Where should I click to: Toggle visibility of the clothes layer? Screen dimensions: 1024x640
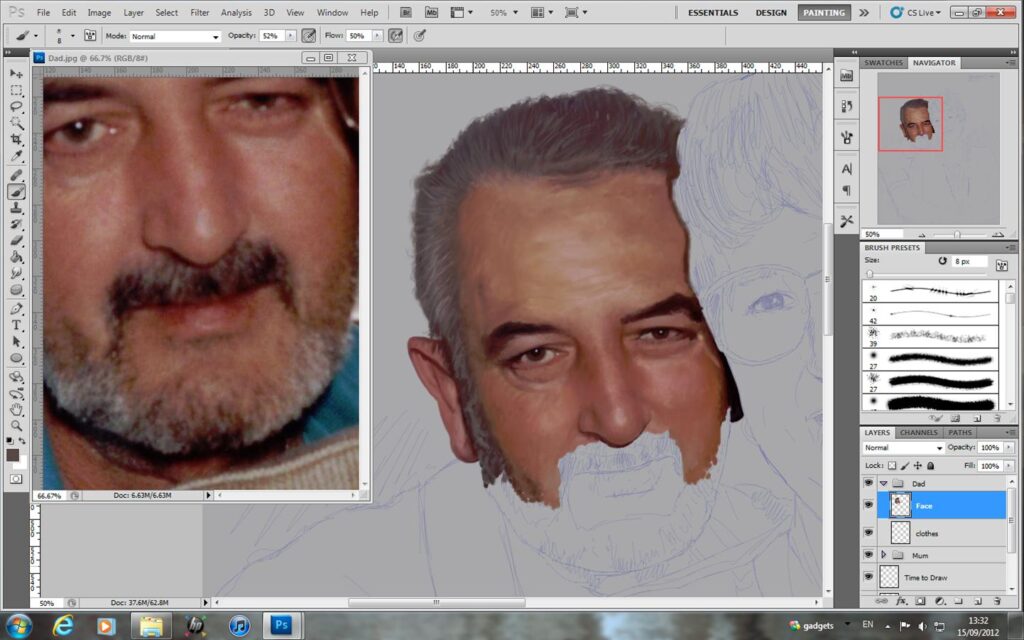tap(869, 533)
